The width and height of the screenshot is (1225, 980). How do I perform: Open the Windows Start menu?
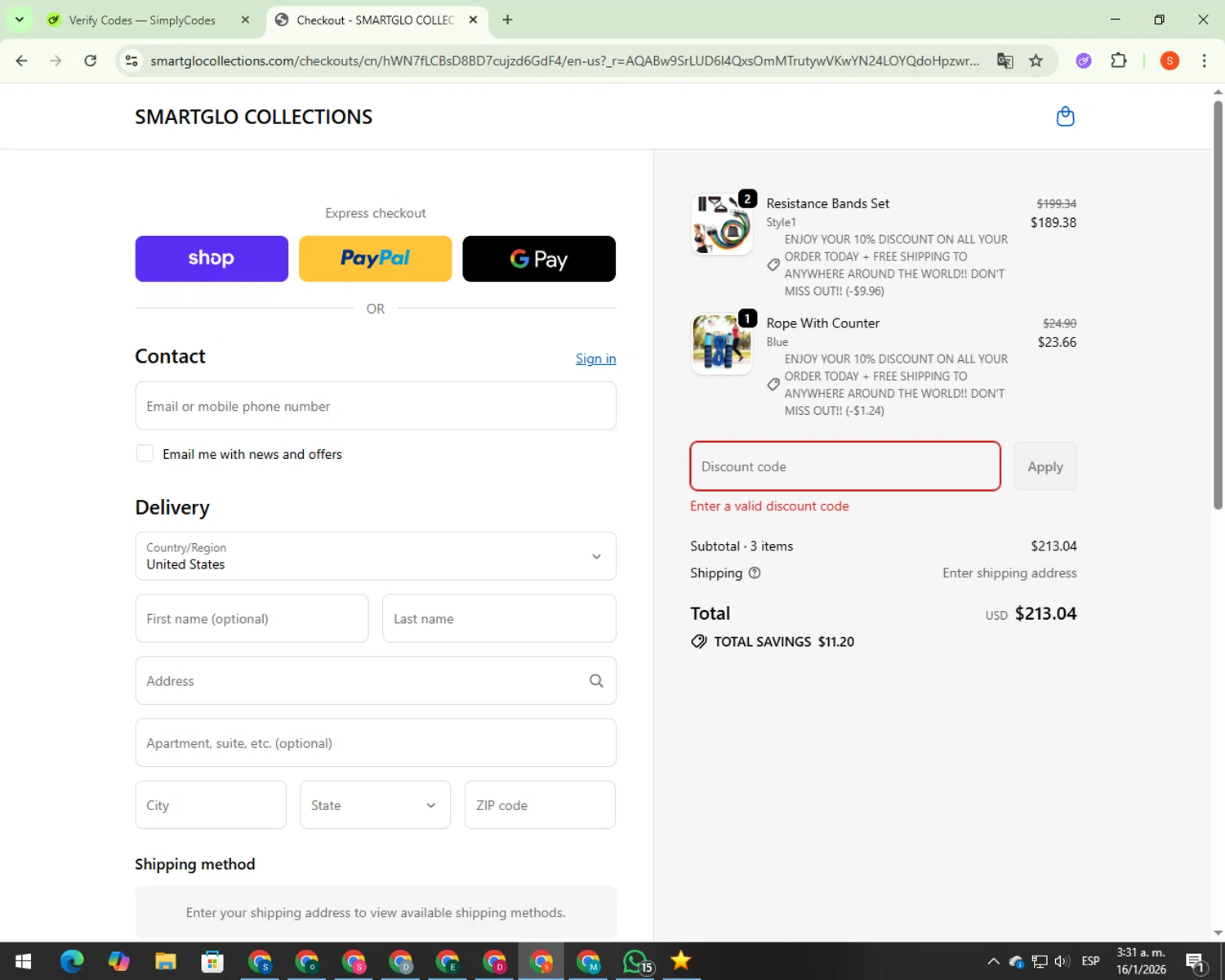tap(24, 961)
